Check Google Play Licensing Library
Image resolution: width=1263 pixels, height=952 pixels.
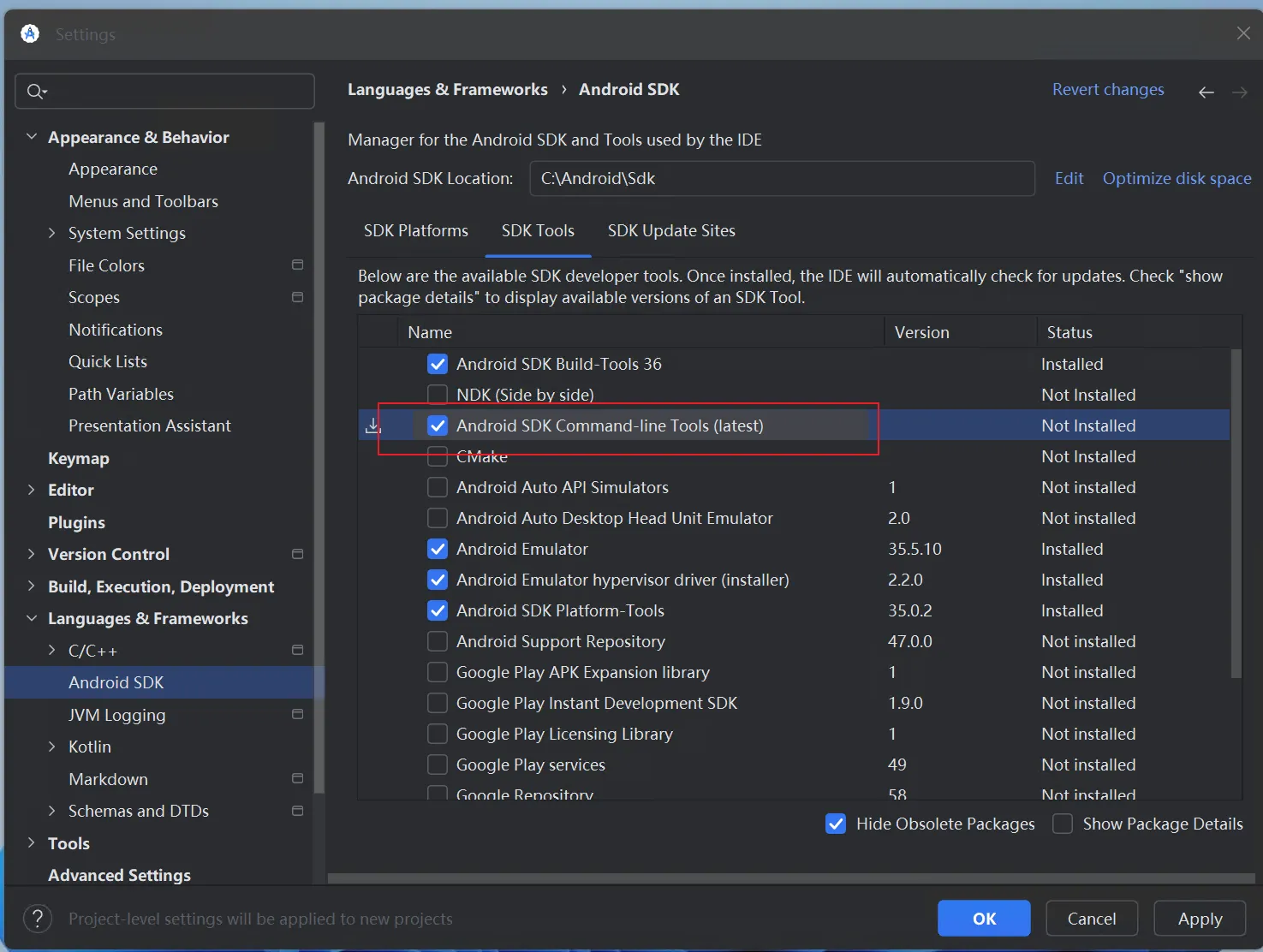[x=438, y=734]
